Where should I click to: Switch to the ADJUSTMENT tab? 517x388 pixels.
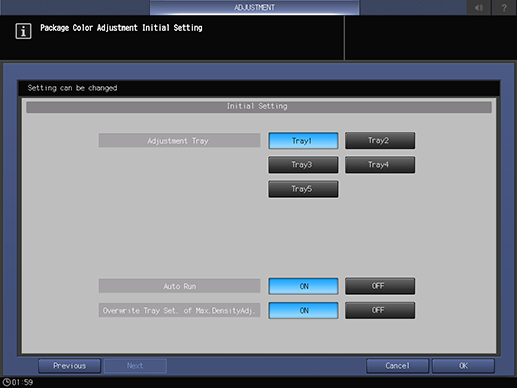pyautogui.click(x=254, y=7)
